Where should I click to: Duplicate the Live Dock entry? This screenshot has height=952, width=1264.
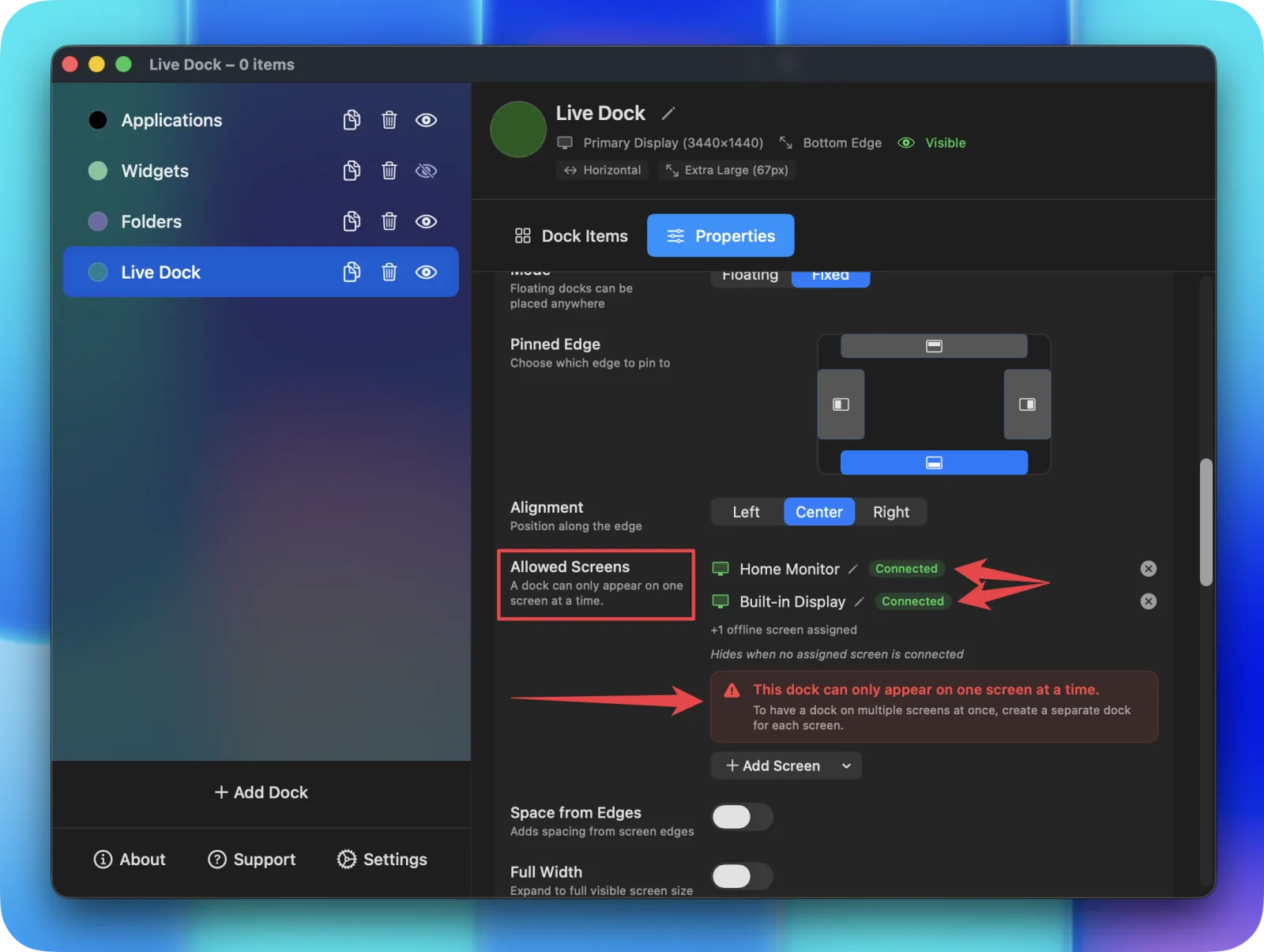pyautogui.click(x=352, y=272)
